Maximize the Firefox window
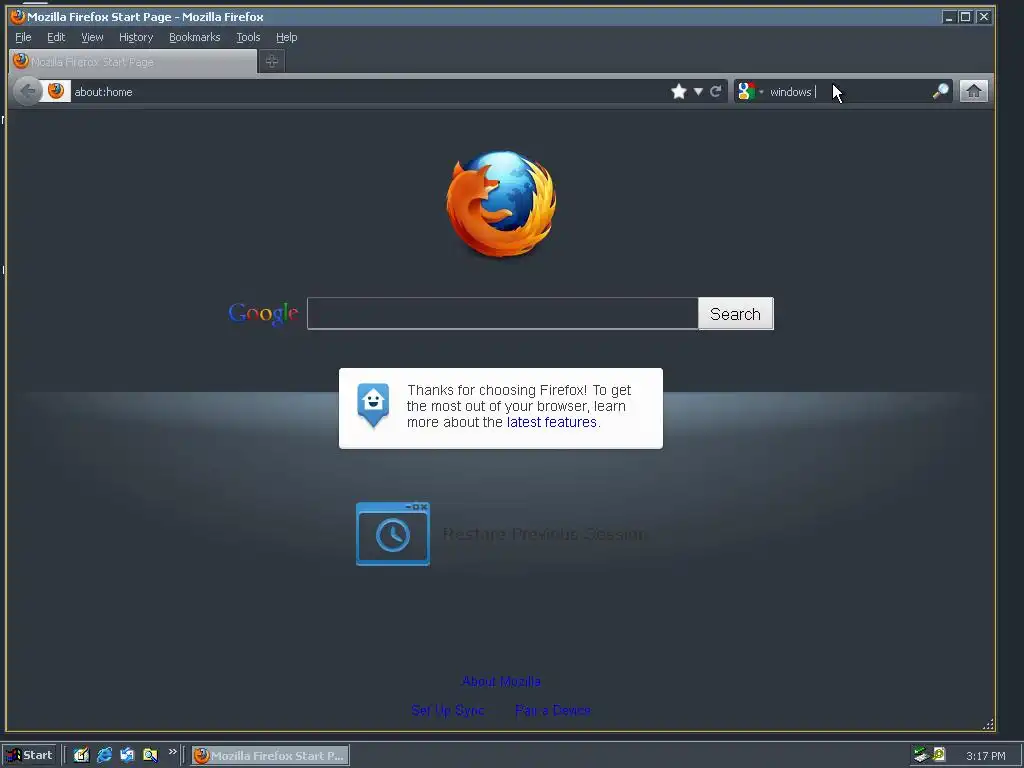 click(965, 17)
